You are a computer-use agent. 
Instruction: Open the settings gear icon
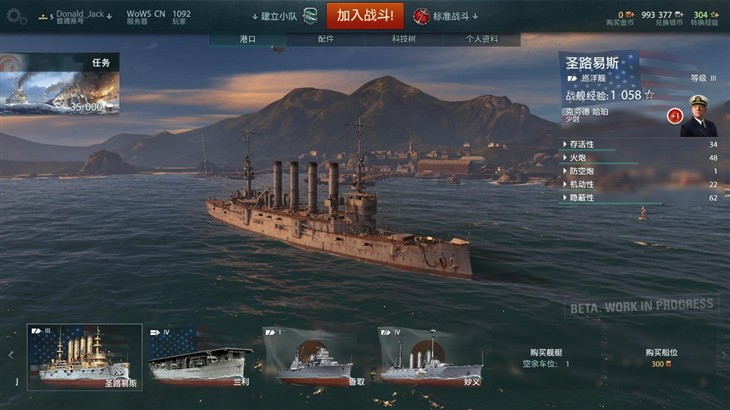(16, 16)
